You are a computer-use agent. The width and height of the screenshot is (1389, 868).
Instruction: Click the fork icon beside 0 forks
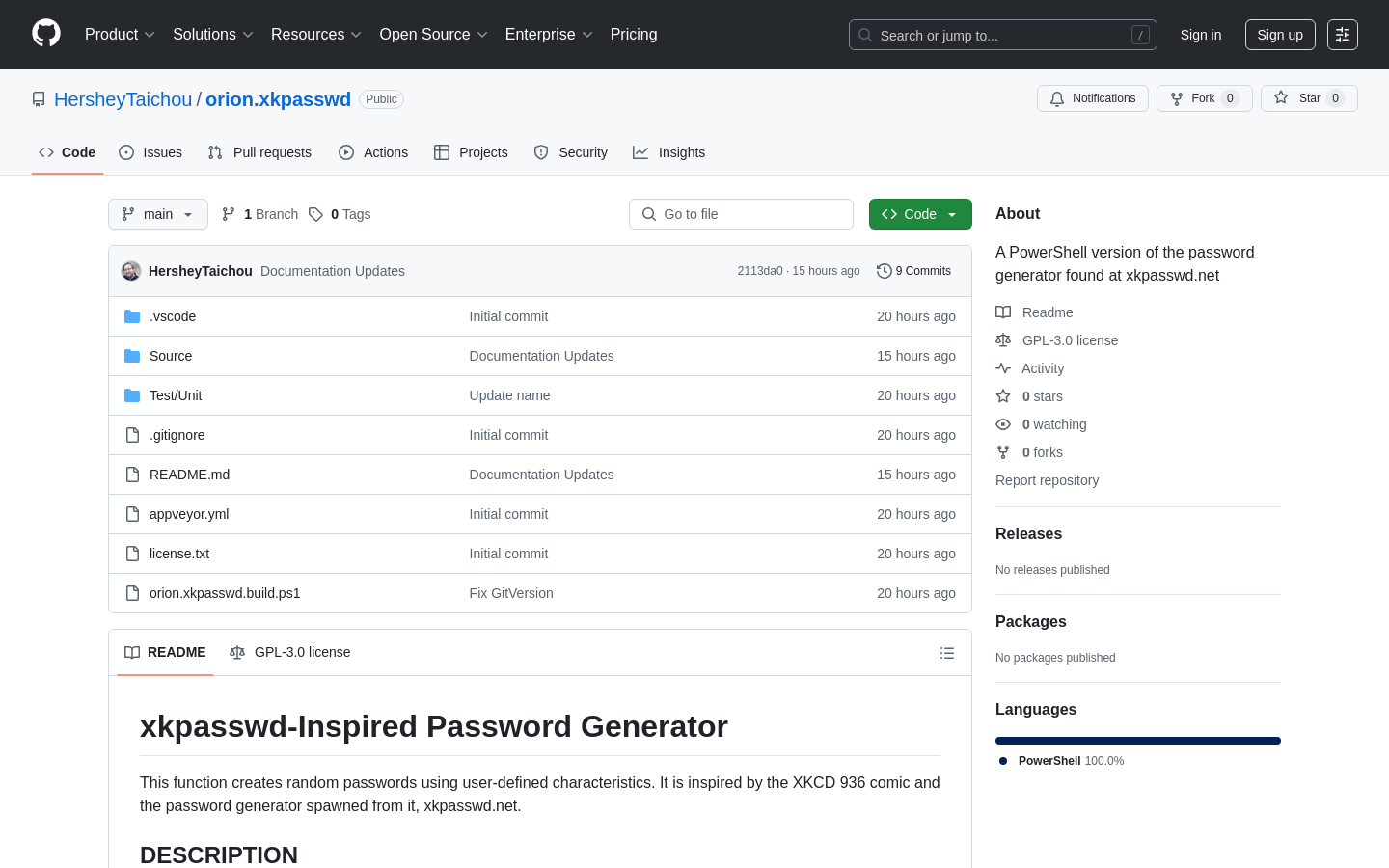pos(1003,452)
